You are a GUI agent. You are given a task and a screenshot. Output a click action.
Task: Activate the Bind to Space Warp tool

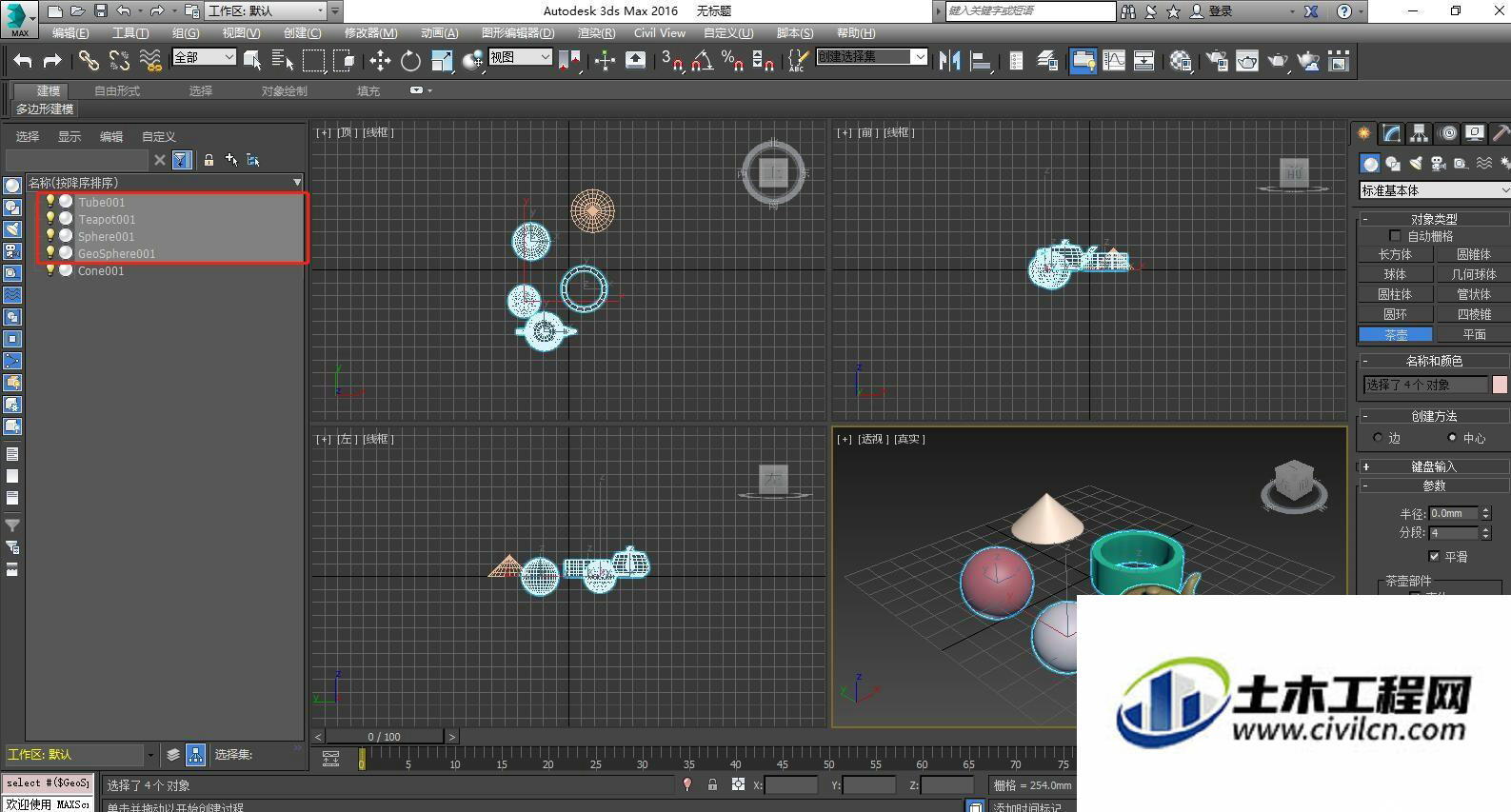point(150,61)
